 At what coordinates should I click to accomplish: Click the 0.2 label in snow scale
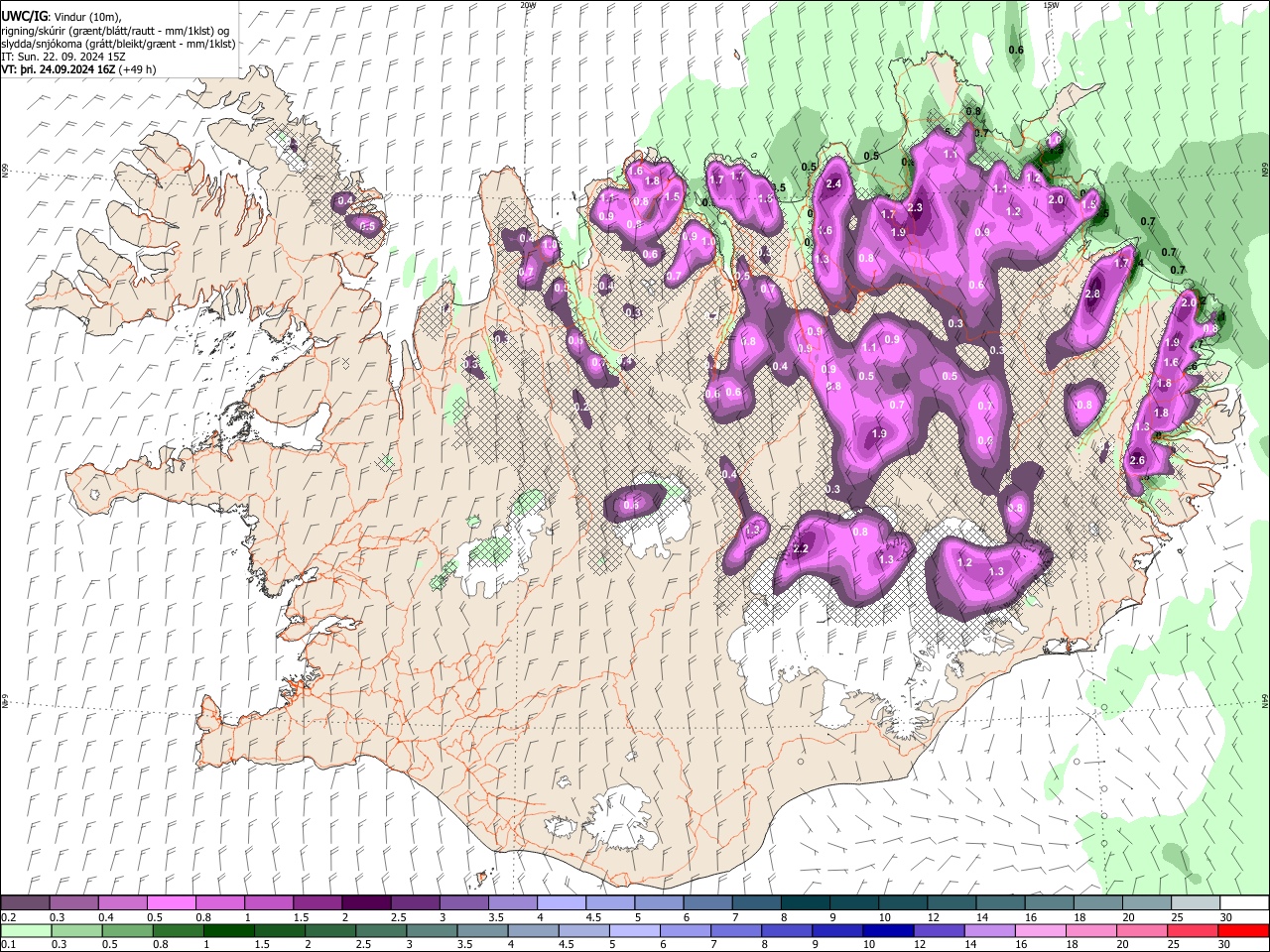pos(7,917)
